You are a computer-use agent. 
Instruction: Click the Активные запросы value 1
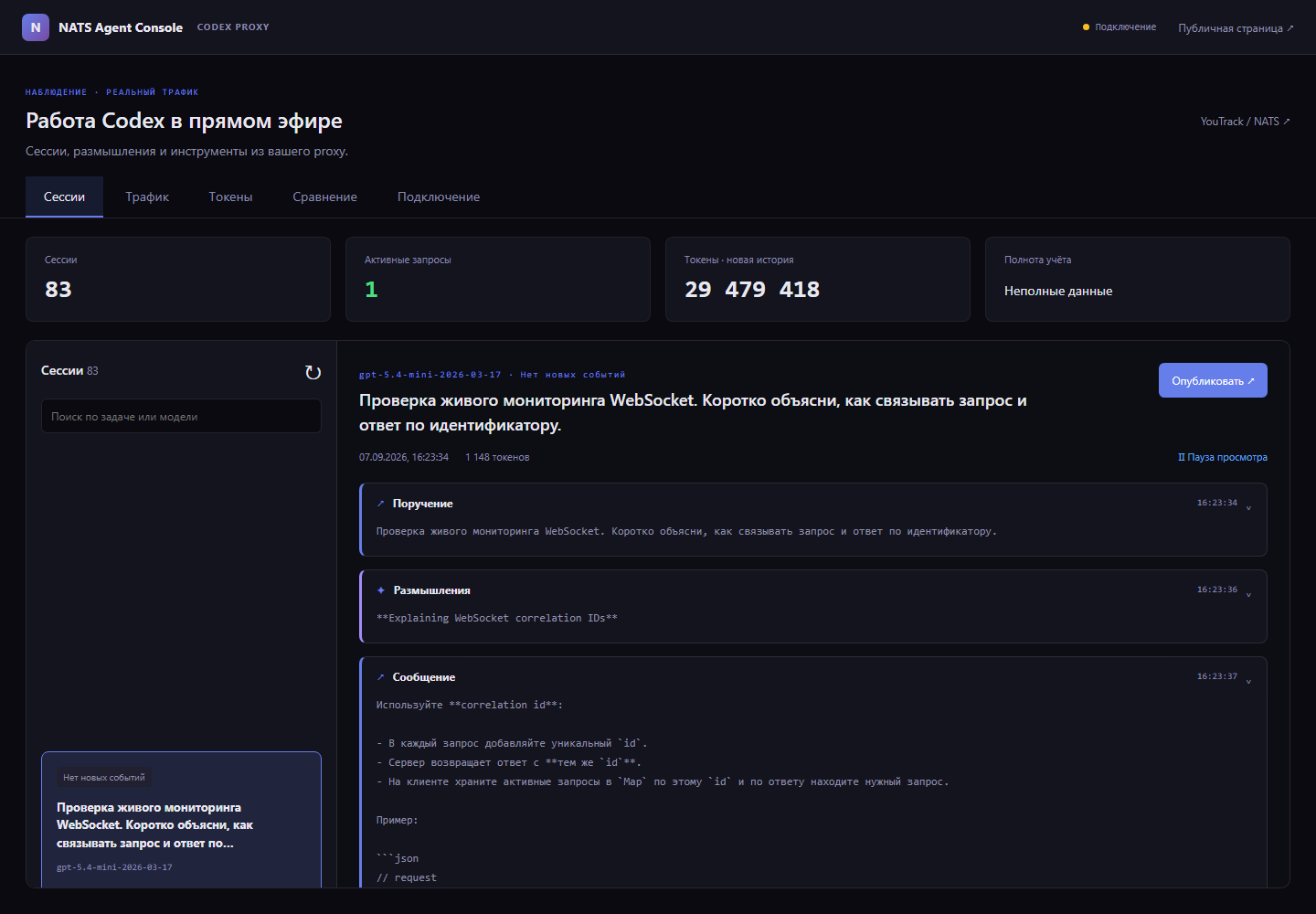tap(371, 290)
